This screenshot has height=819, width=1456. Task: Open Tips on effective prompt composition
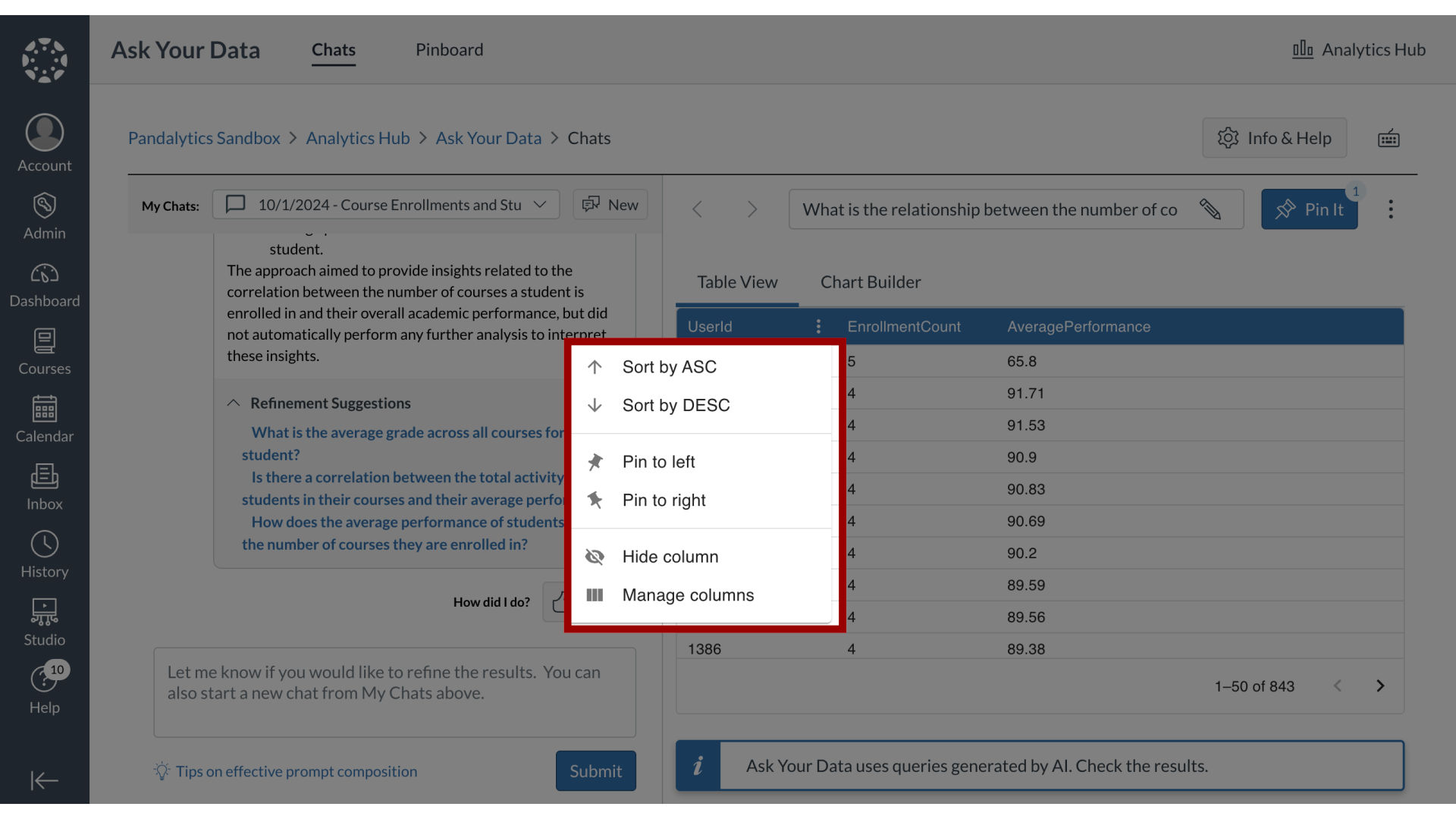(297, 771)
